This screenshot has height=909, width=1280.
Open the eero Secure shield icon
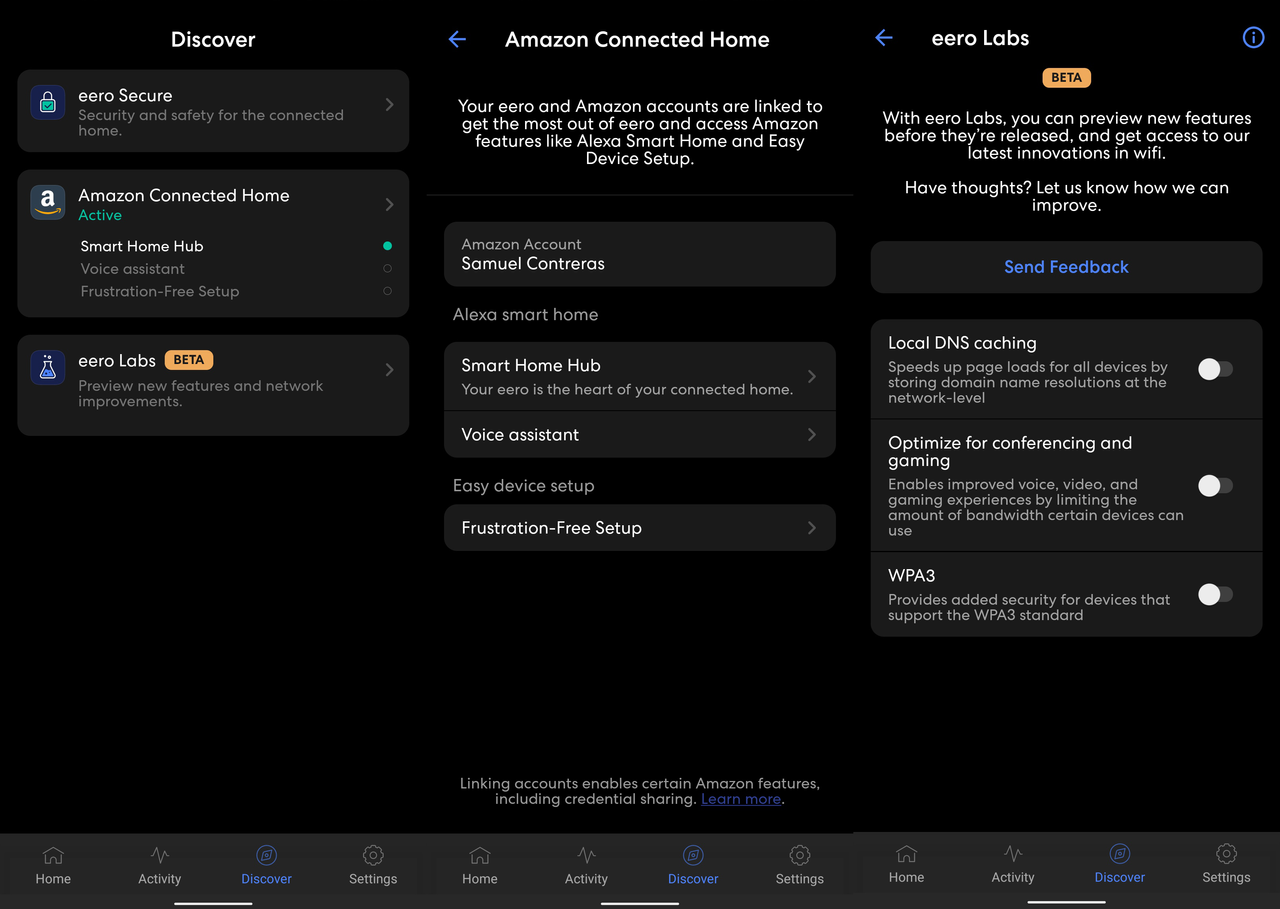(x=47, y=103)
